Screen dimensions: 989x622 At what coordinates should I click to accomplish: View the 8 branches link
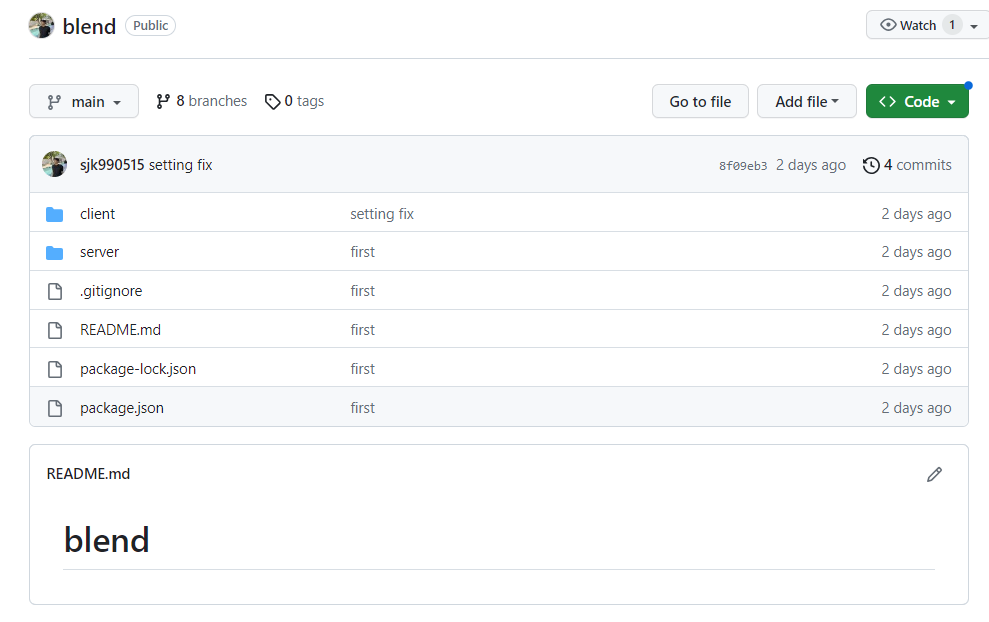(211, 101)
